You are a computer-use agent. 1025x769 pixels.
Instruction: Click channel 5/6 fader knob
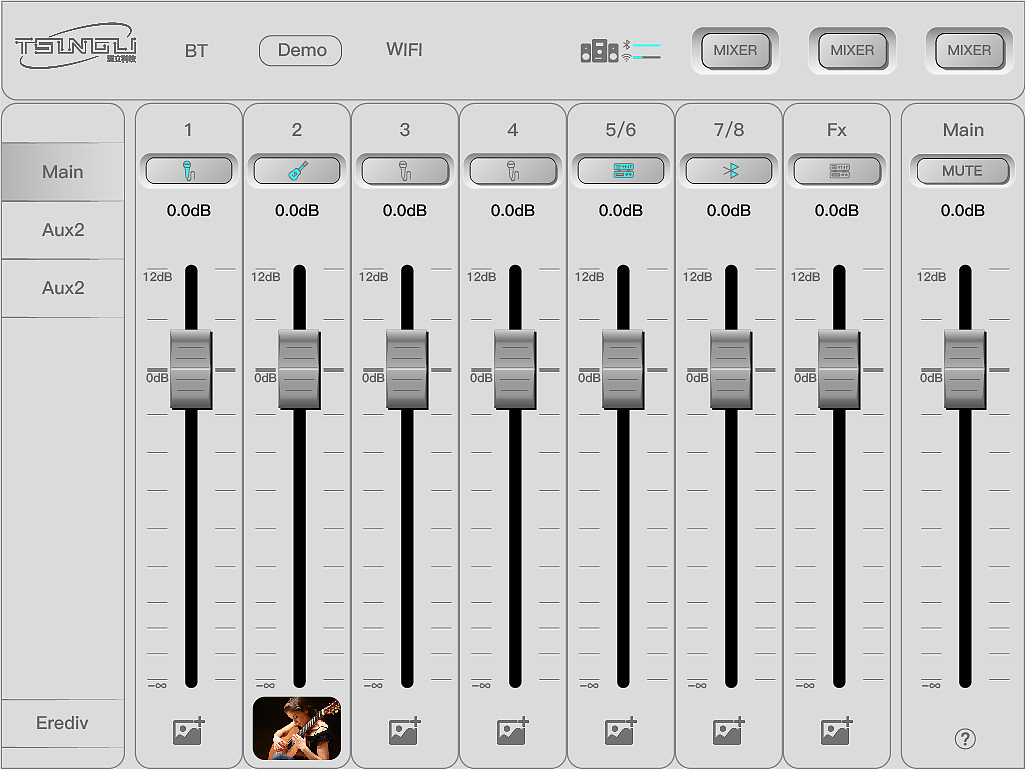click(623, 369)
